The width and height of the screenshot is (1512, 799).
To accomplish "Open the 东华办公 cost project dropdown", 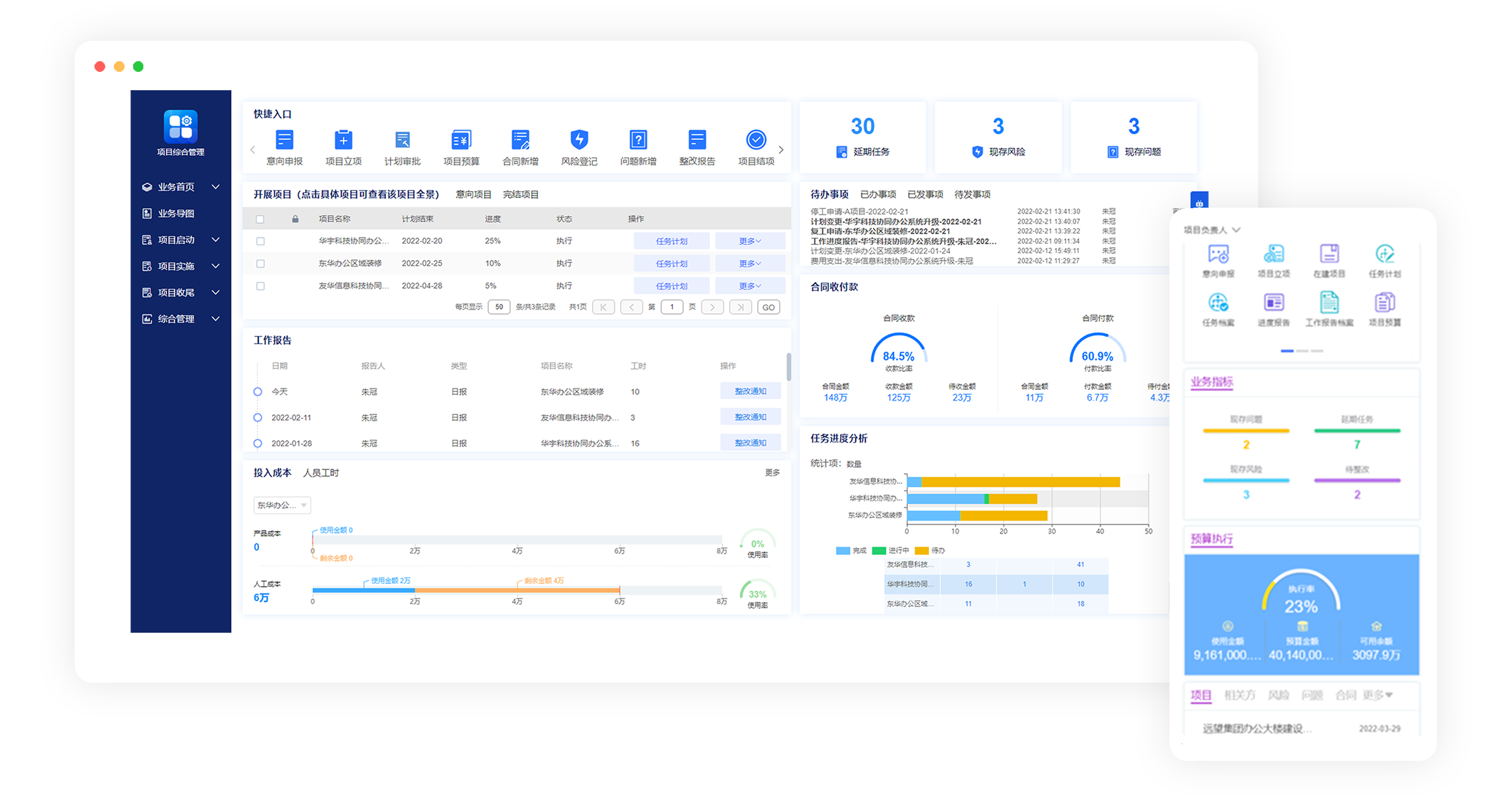I will coord(282,505).
